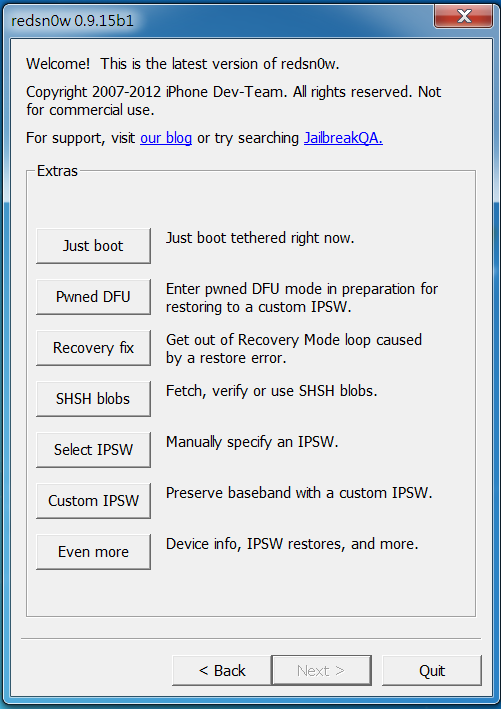Open the 'our blog' support link
Screen dimensions: 501x709
point(166,138)
